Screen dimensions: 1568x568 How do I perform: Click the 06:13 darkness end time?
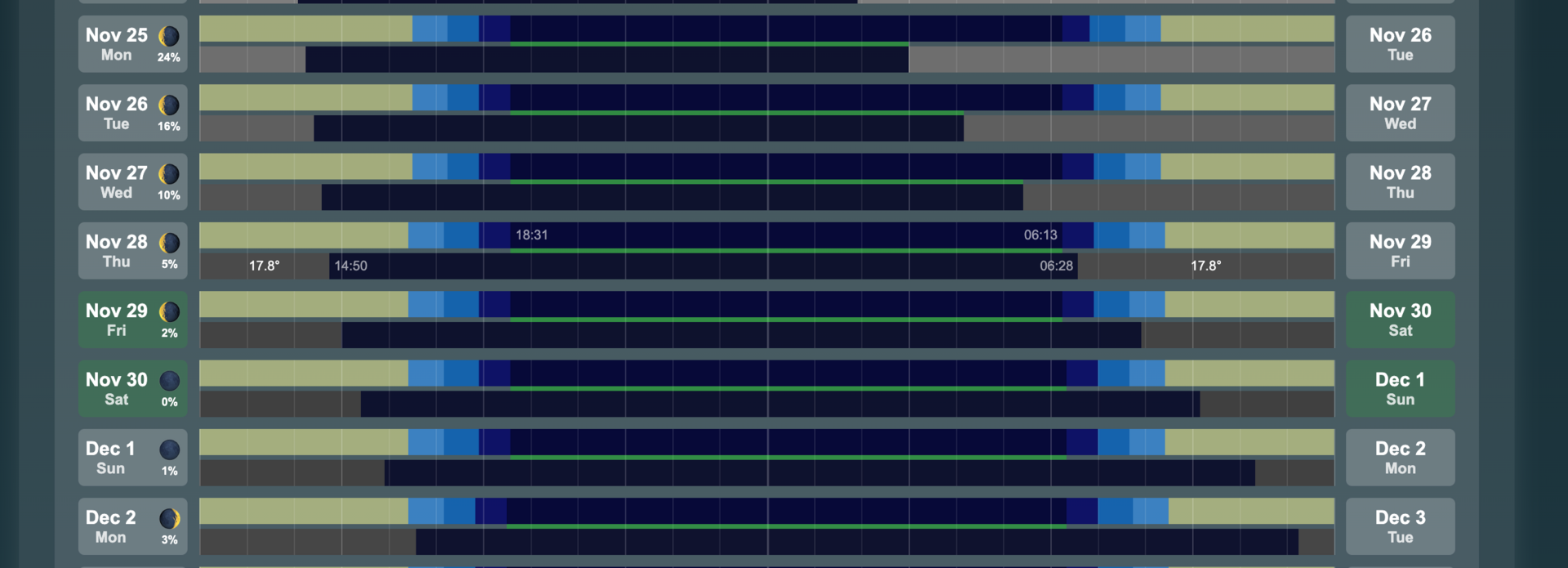[1040, 235]
